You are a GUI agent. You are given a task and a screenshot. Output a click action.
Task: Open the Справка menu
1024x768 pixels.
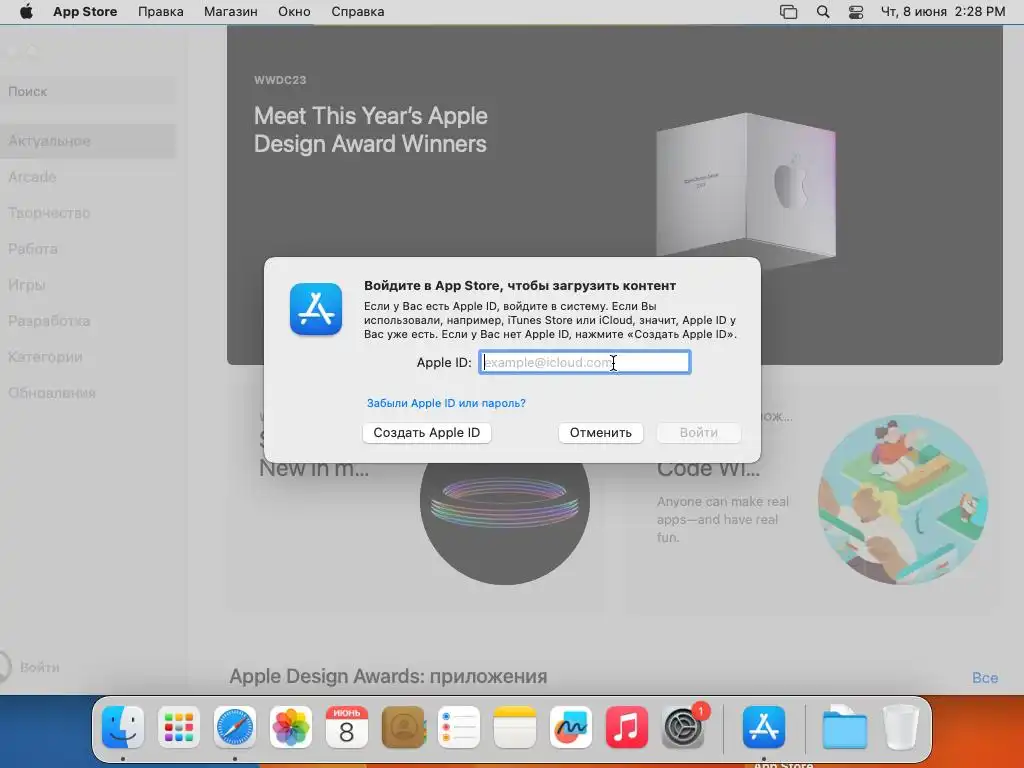(x=357, y=12)
